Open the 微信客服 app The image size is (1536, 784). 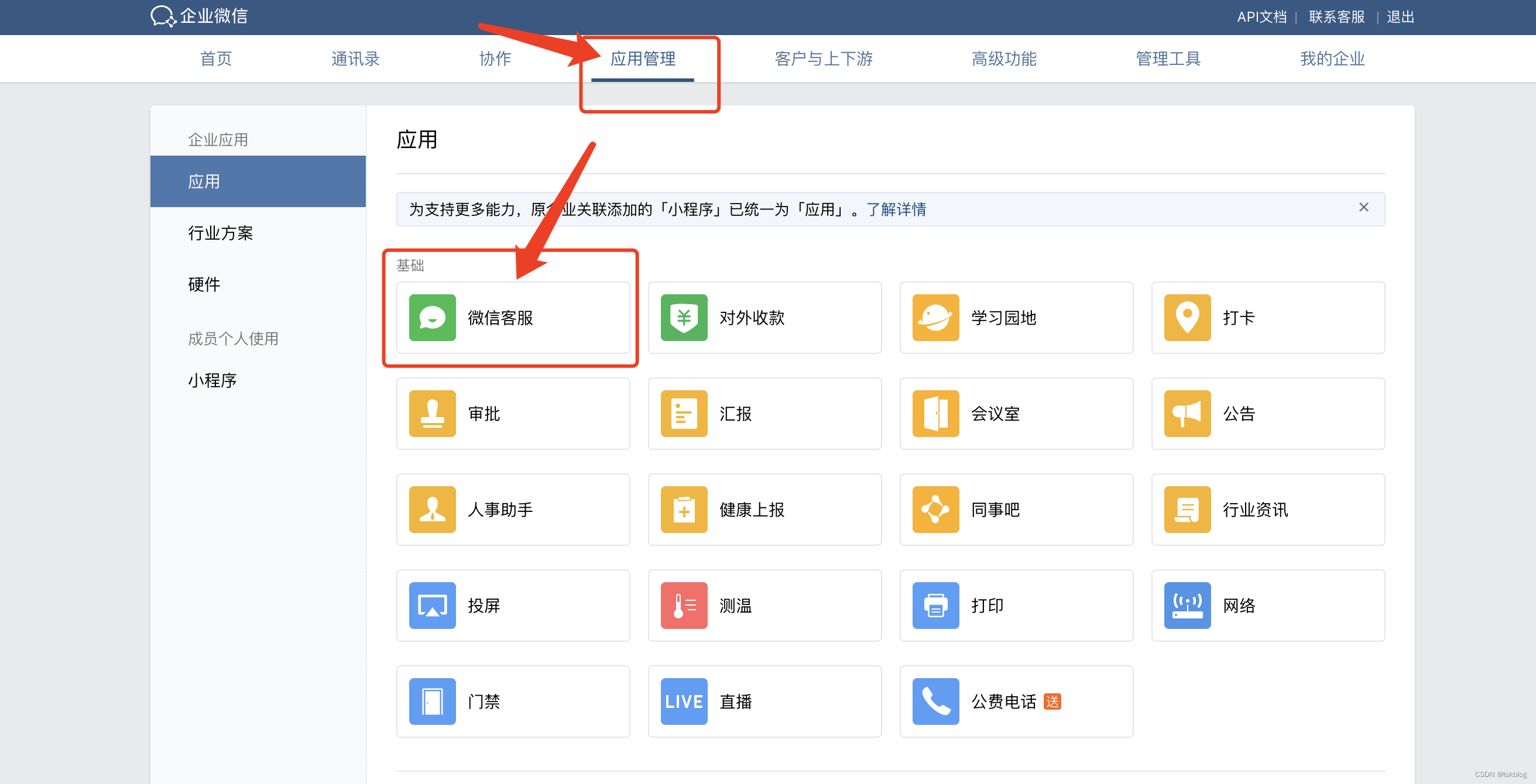(512, 318)
